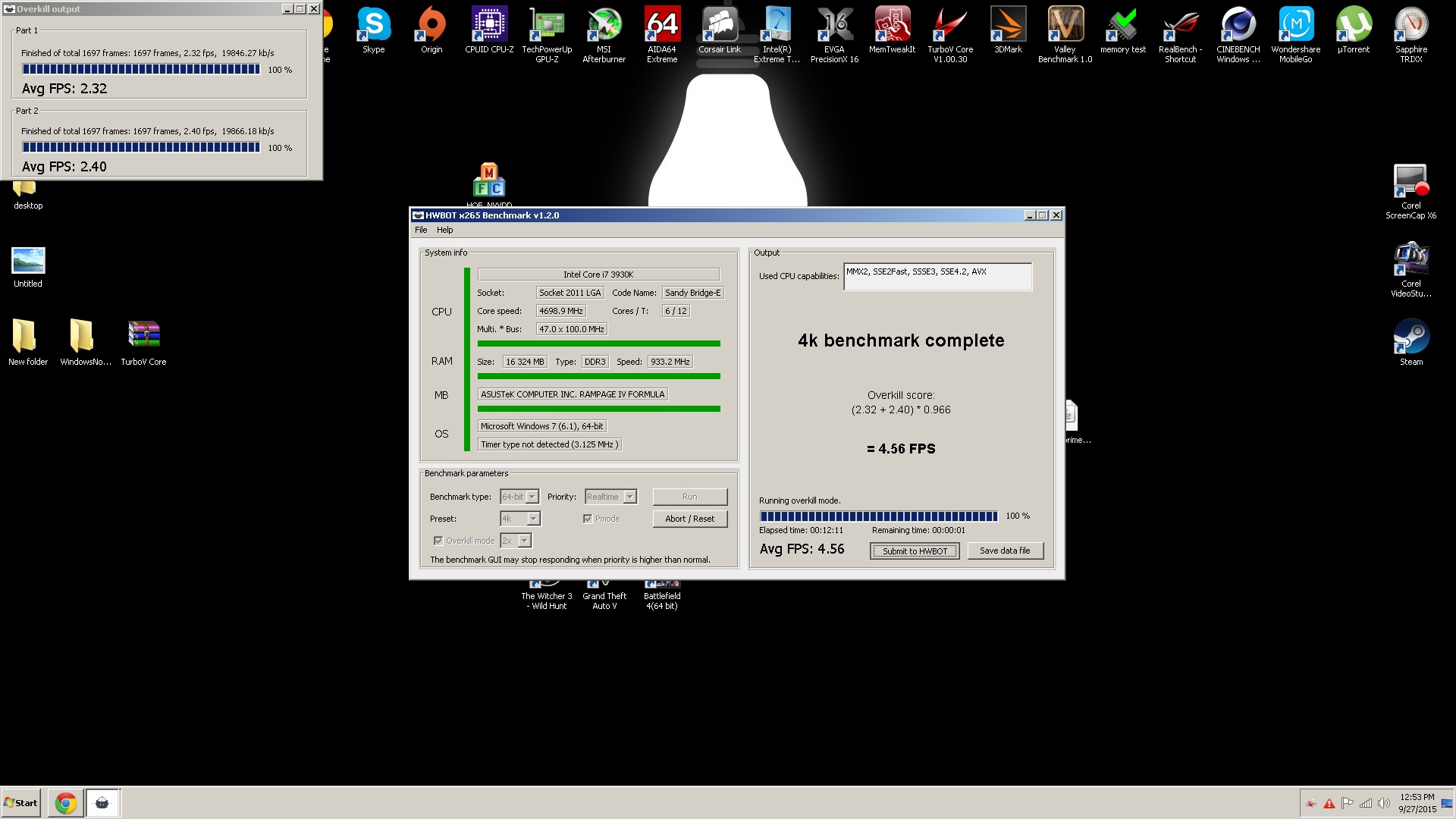Expand the Priority dropdown
The height and width of the screenshot is (819, 1456).
point(629,497)
